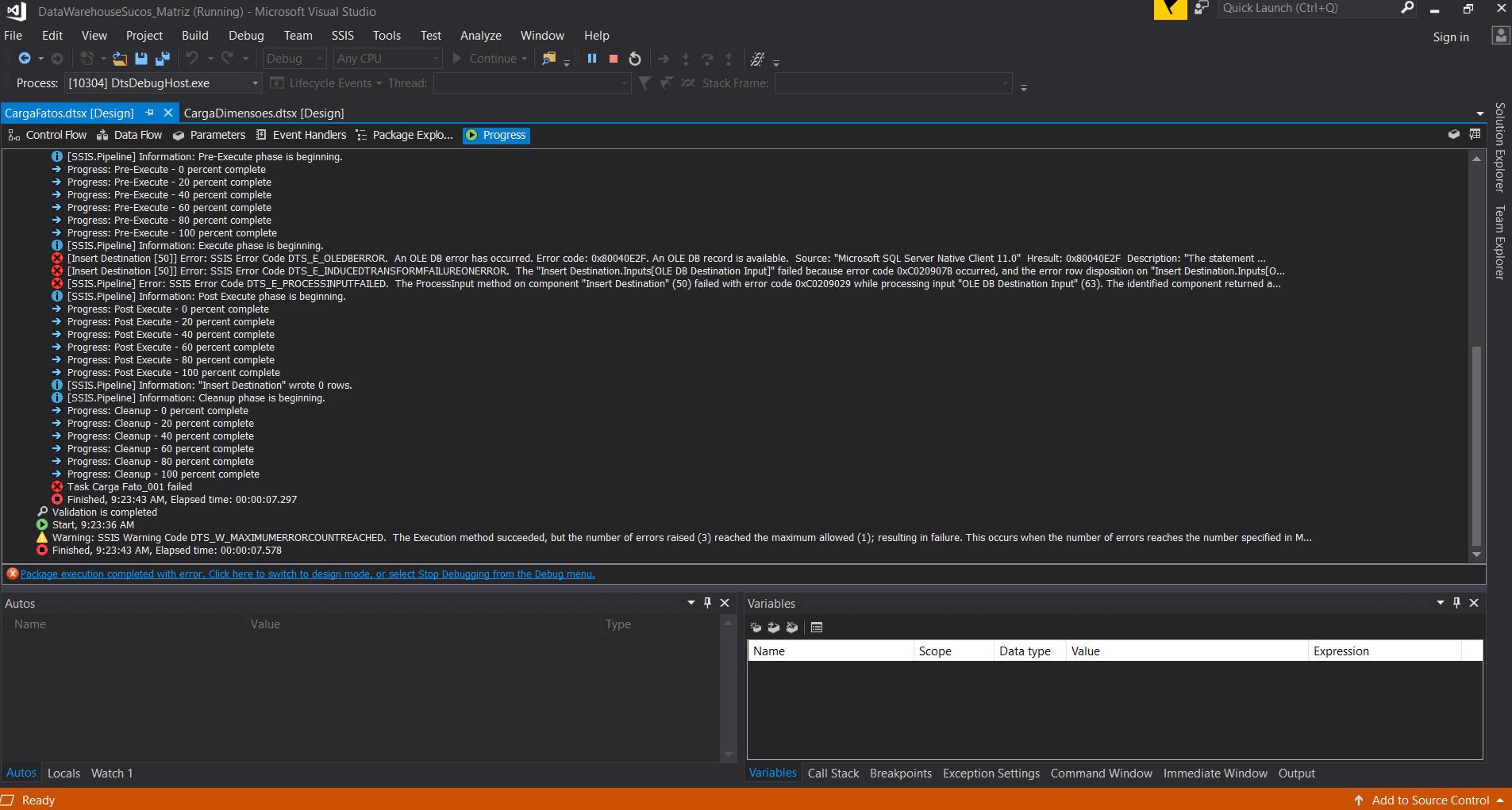Switch to the Data Flow tab
1512x810 pixels.
129,135
